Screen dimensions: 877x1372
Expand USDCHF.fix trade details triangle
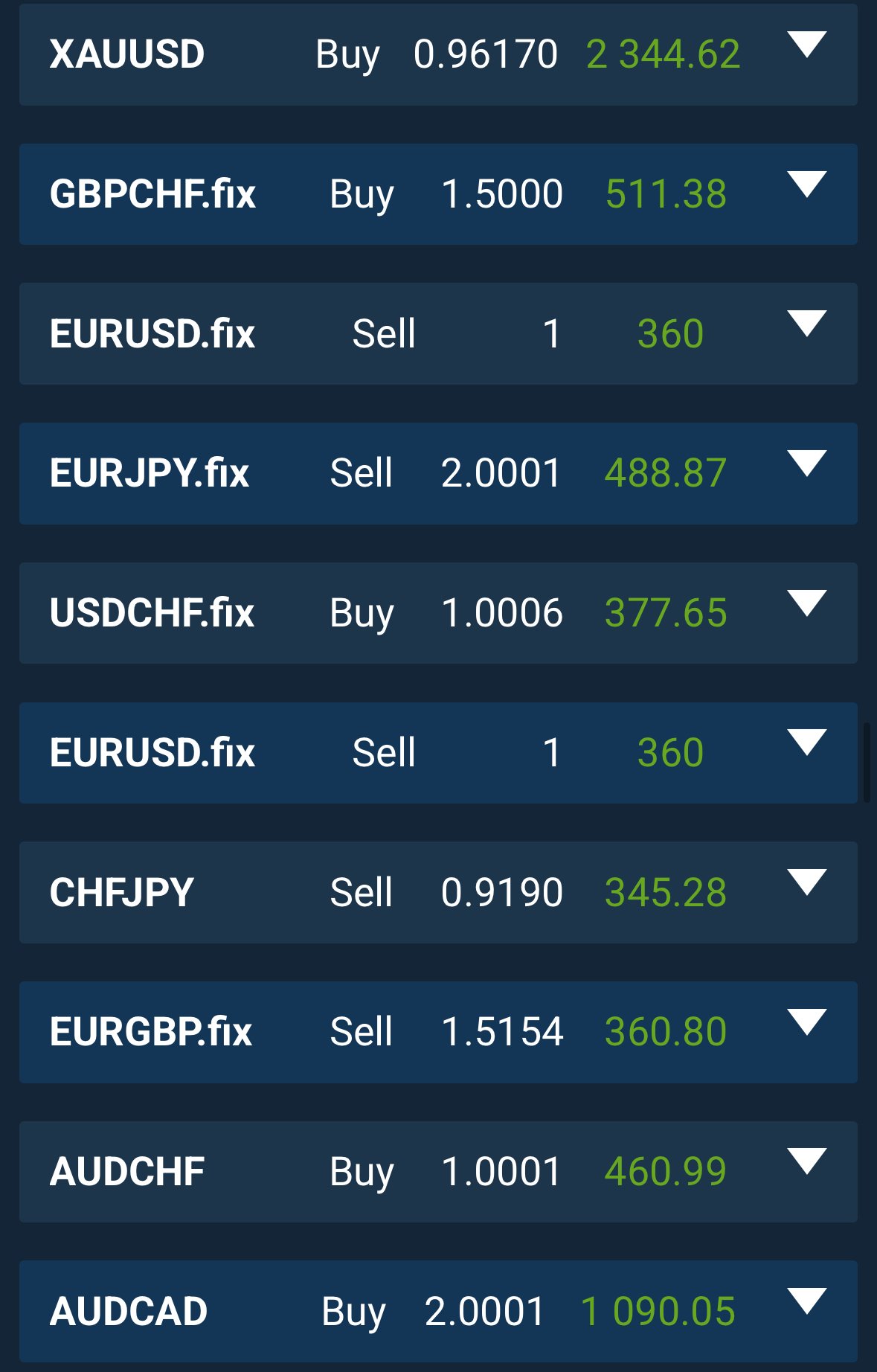click(x=806, y=603)
